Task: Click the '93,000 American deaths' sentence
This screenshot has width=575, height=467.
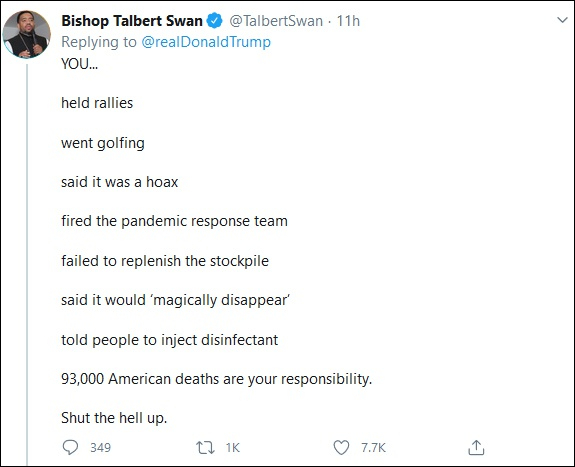Action: tap(216, 379)
